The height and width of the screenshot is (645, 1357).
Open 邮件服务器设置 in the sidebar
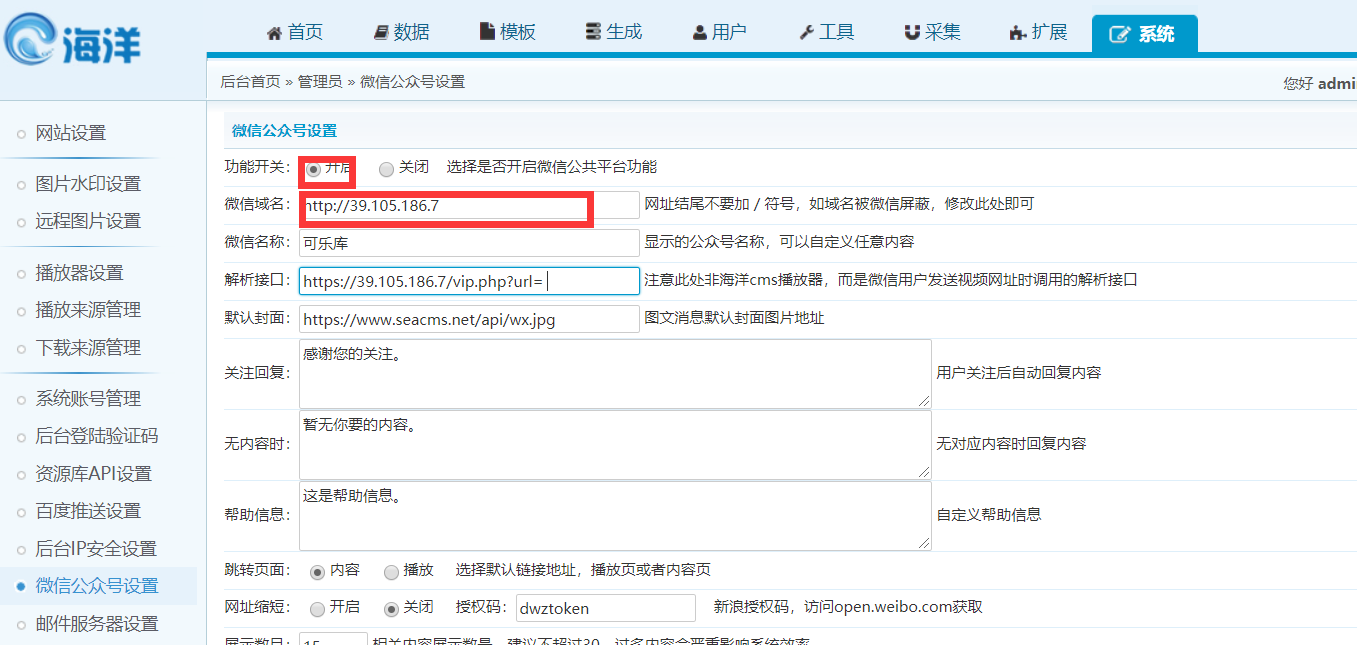click(x=96, y=624)
